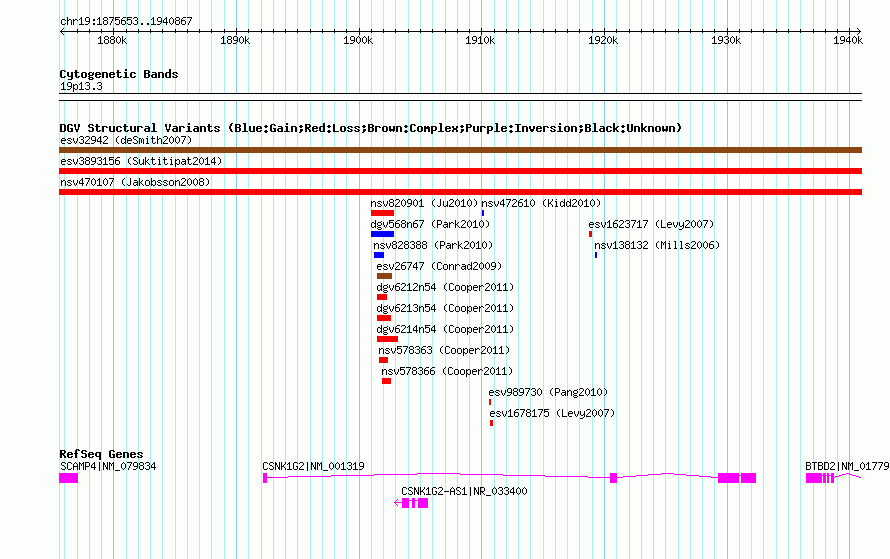Click the brown complex bar under esv26747
This screenshot has width=890, height=559.
coord(384,276)
